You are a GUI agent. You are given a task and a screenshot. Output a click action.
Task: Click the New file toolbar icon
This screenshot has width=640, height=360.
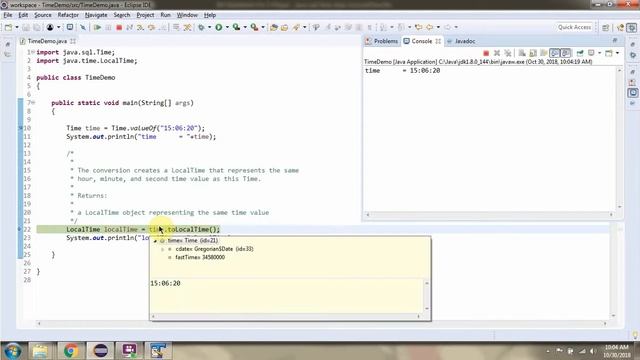click(8, 27)
